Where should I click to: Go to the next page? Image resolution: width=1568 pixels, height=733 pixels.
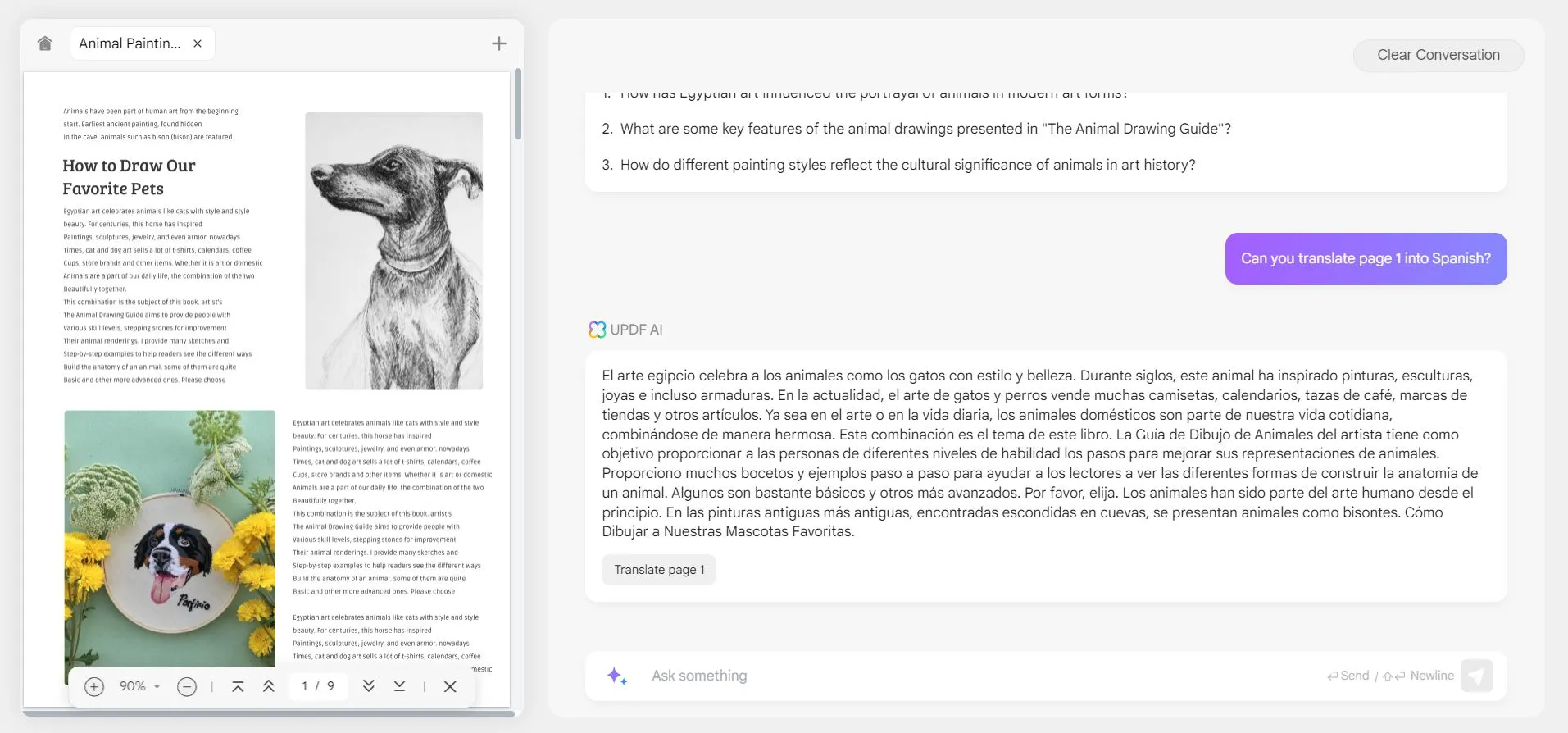(x=369, y=686)
